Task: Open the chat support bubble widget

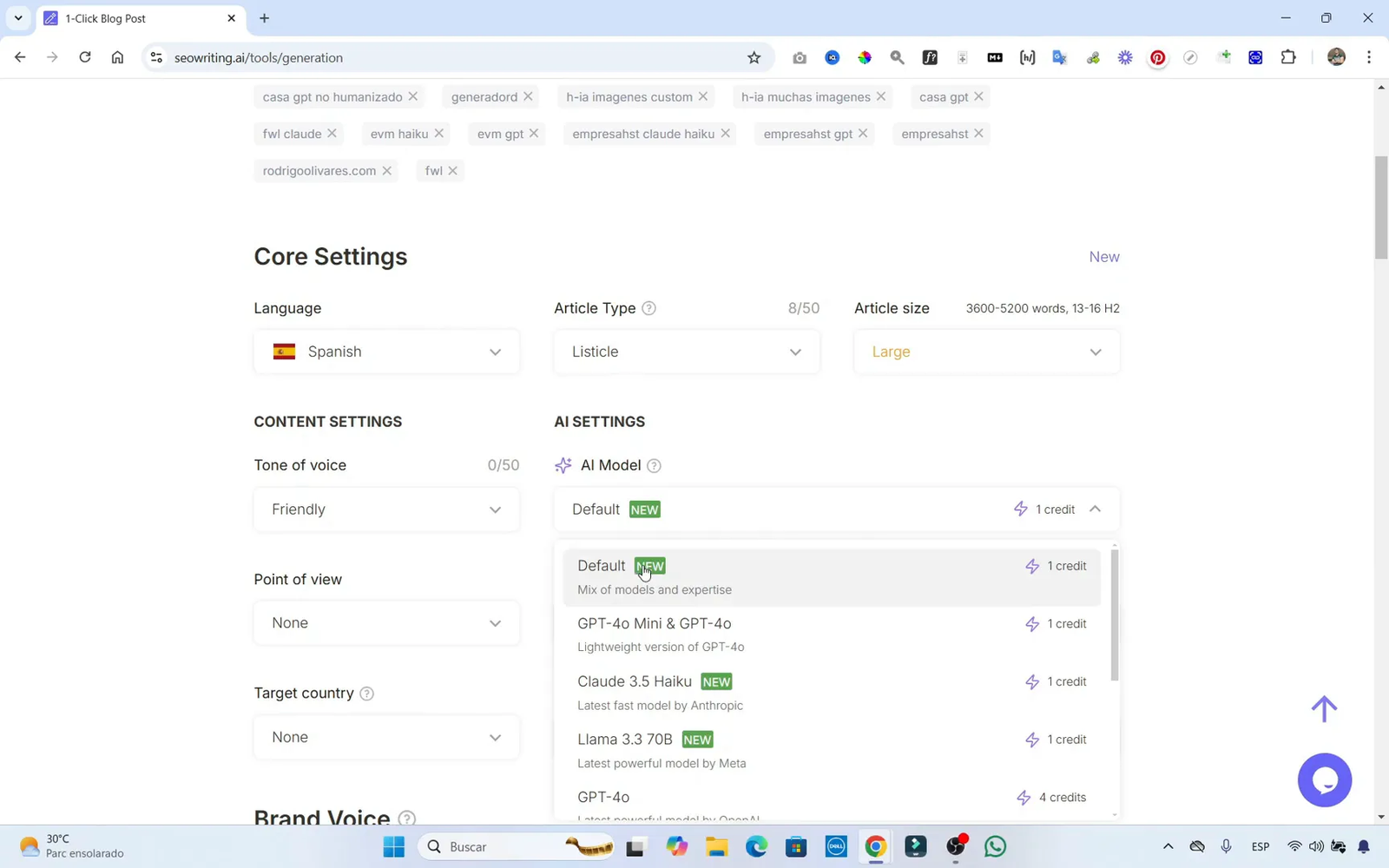Action: [1325, 779]
